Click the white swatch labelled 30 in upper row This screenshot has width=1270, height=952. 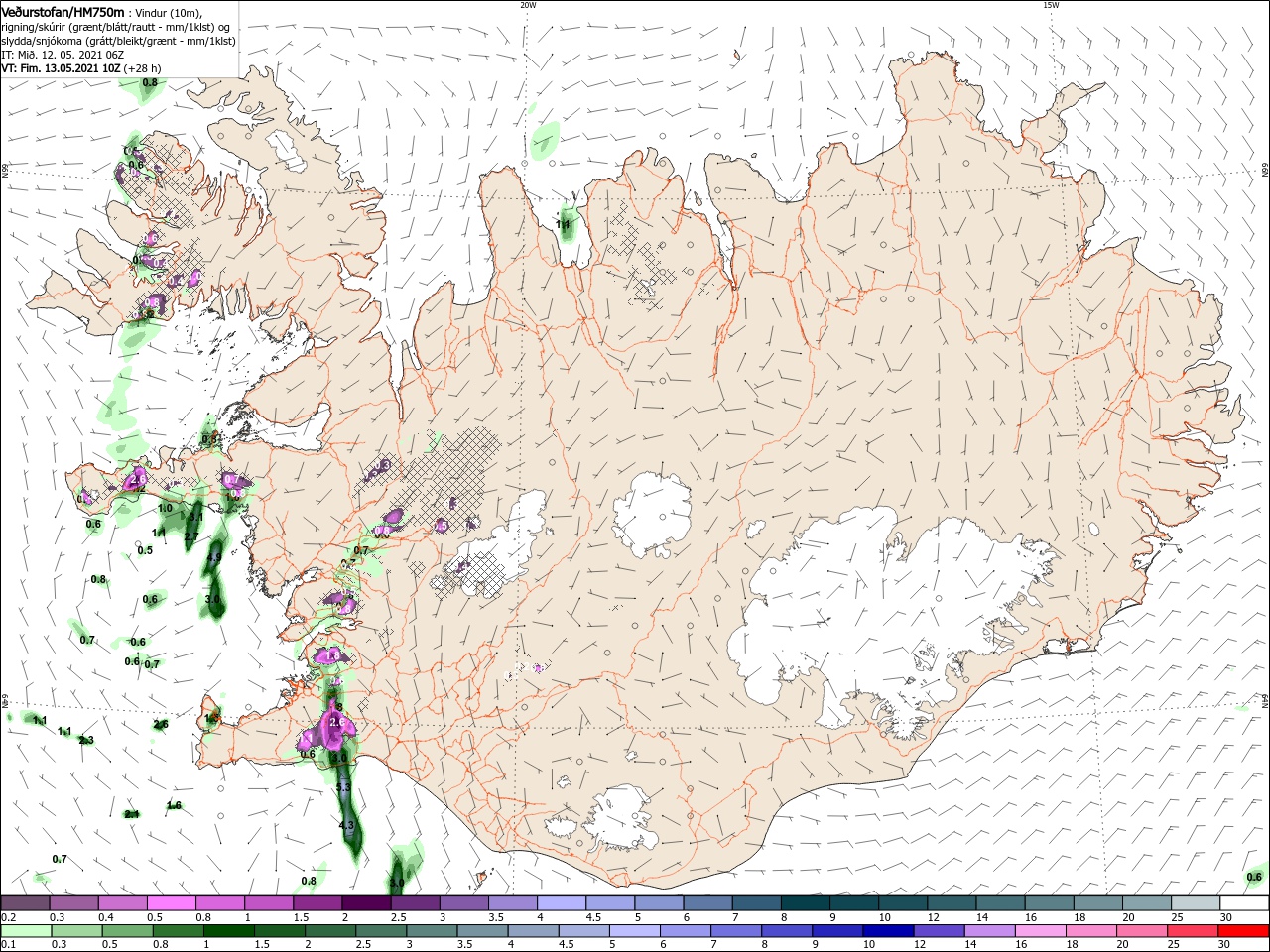click(x=1245, y=902)
